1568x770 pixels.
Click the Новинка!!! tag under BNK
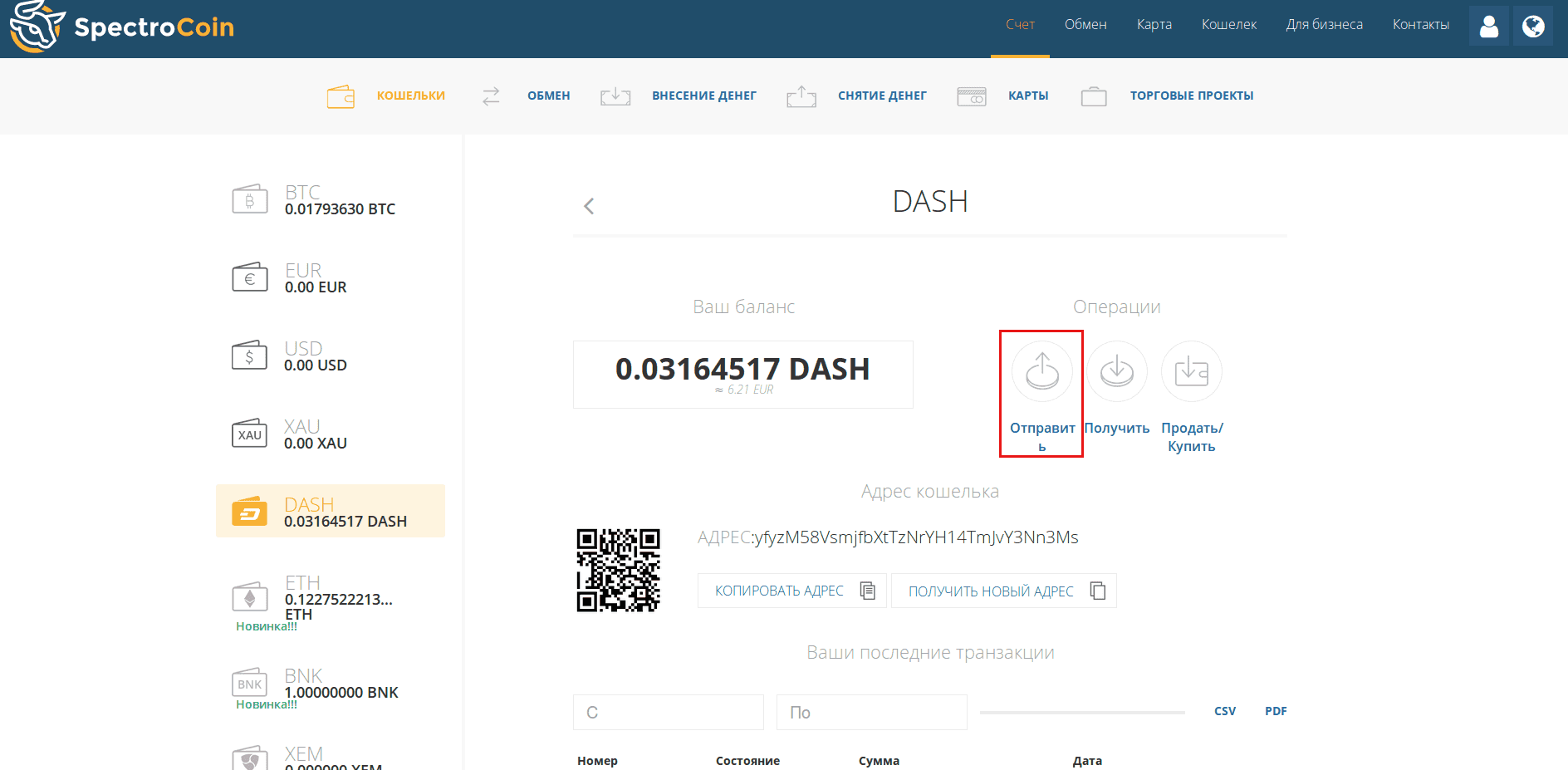coord(266,704)
